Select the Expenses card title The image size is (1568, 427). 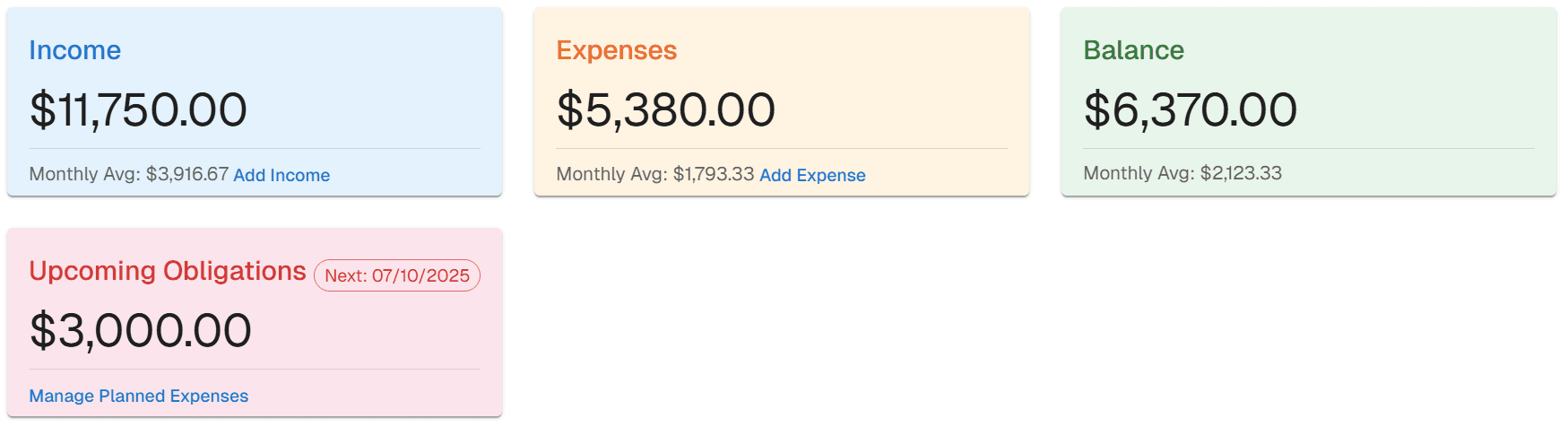[617, 50]
